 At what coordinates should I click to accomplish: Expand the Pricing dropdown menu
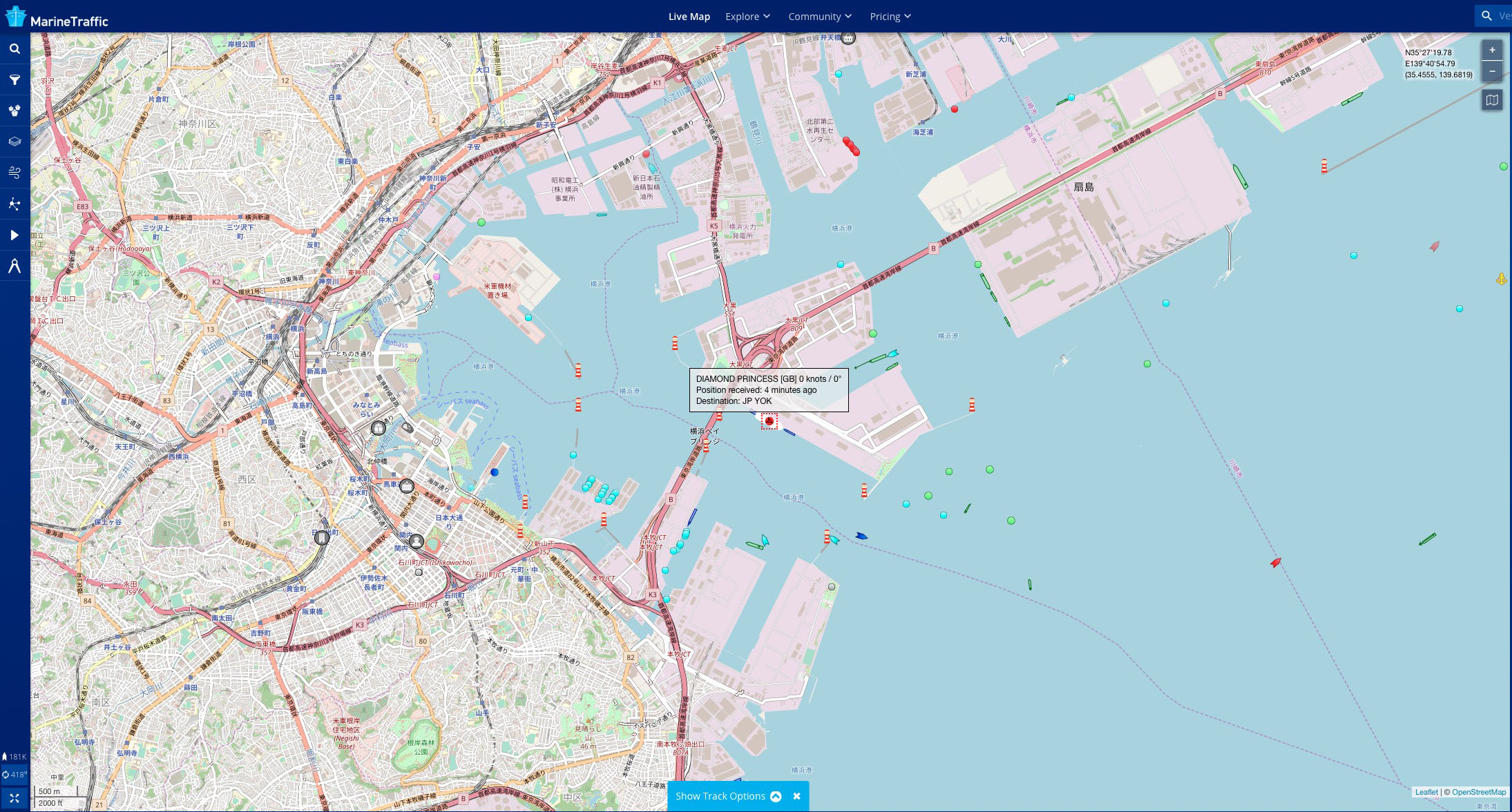pyautogui.click(x=890, y=17)
